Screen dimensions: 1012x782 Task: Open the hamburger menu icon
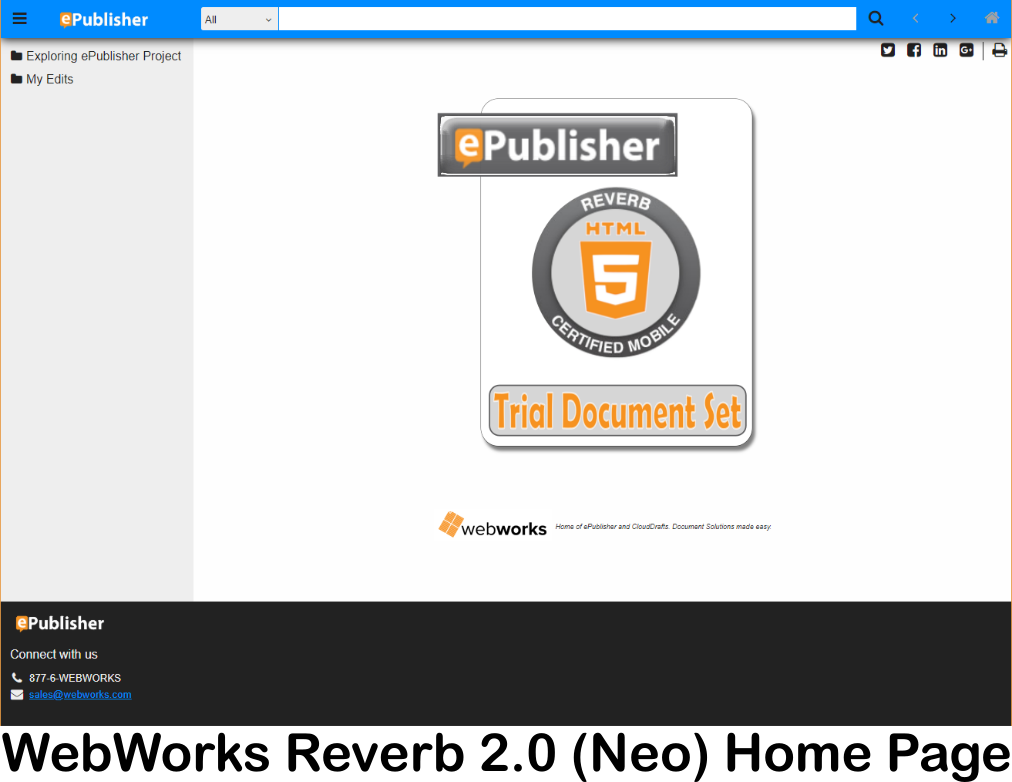coord(20,19)
